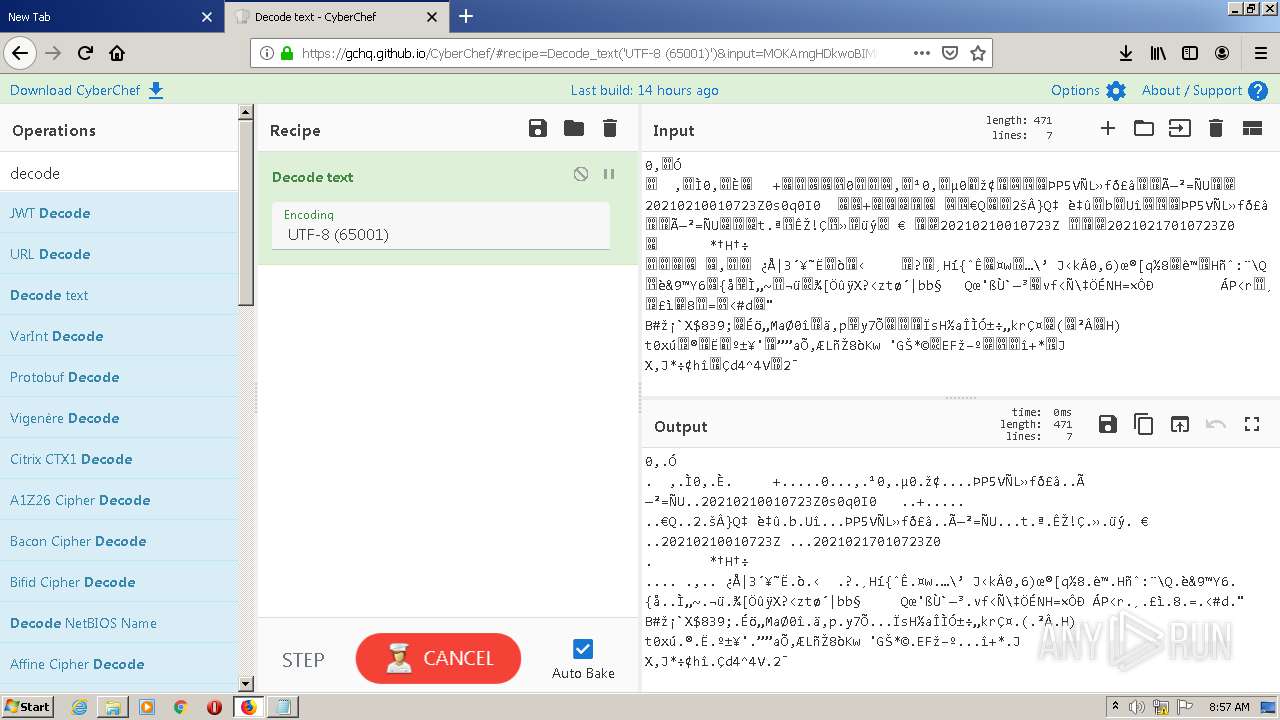Add a new input tab
The image size is (1280, 720).
click(1108, 128)
